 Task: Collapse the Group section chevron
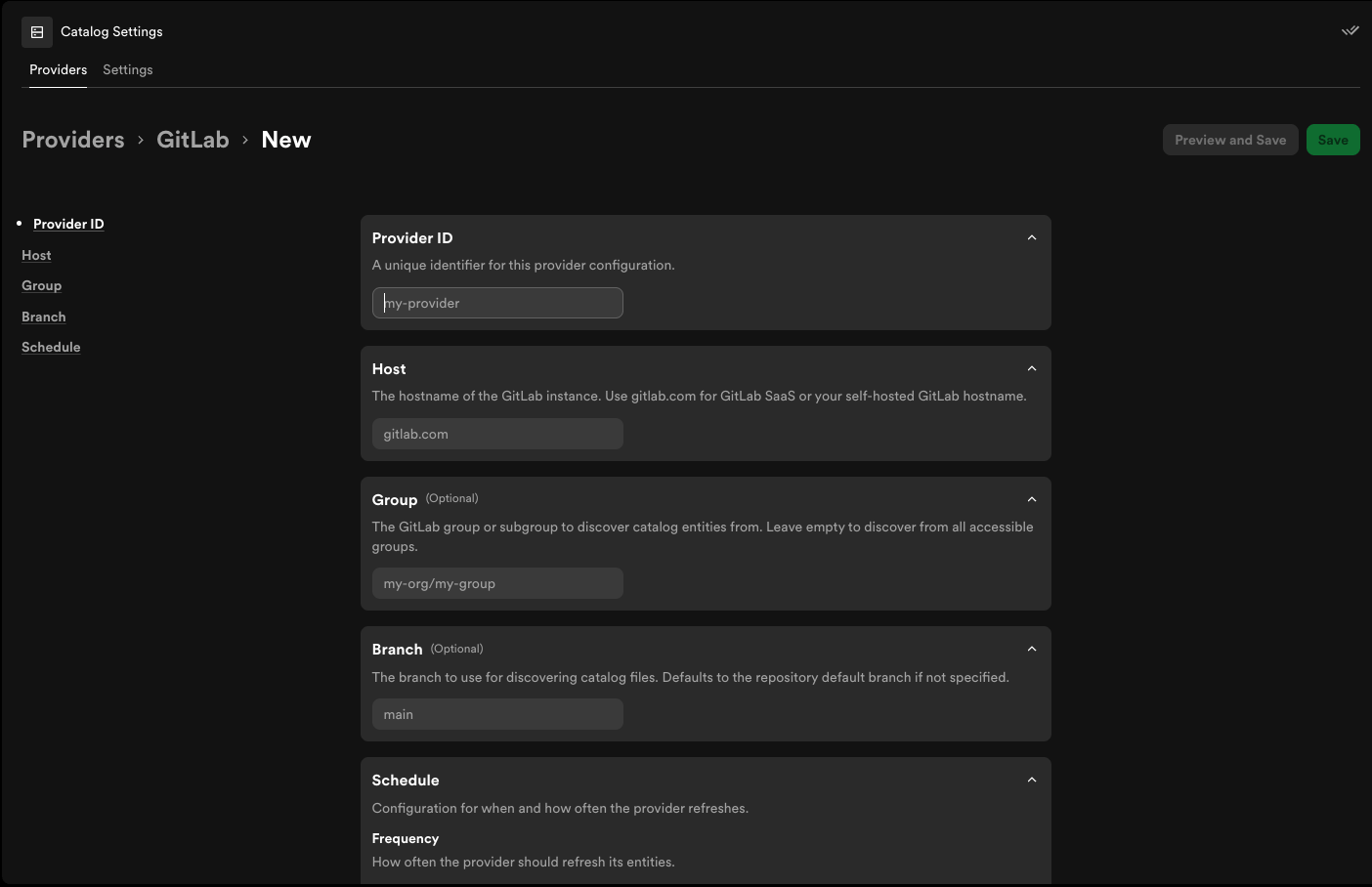point(1032,499)
